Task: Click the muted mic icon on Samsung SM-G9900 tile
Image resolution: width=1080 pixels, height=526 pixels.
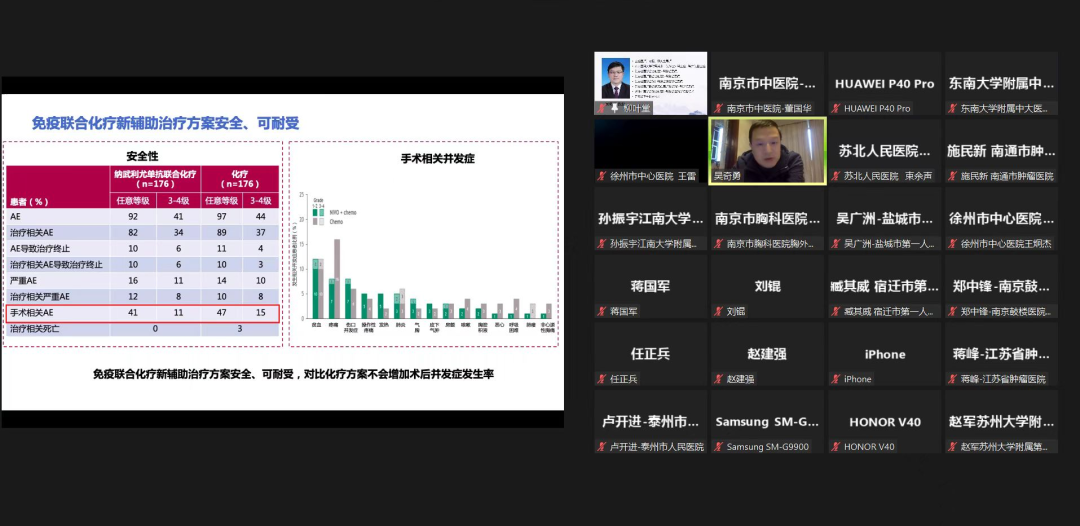Action: point(719,447)
